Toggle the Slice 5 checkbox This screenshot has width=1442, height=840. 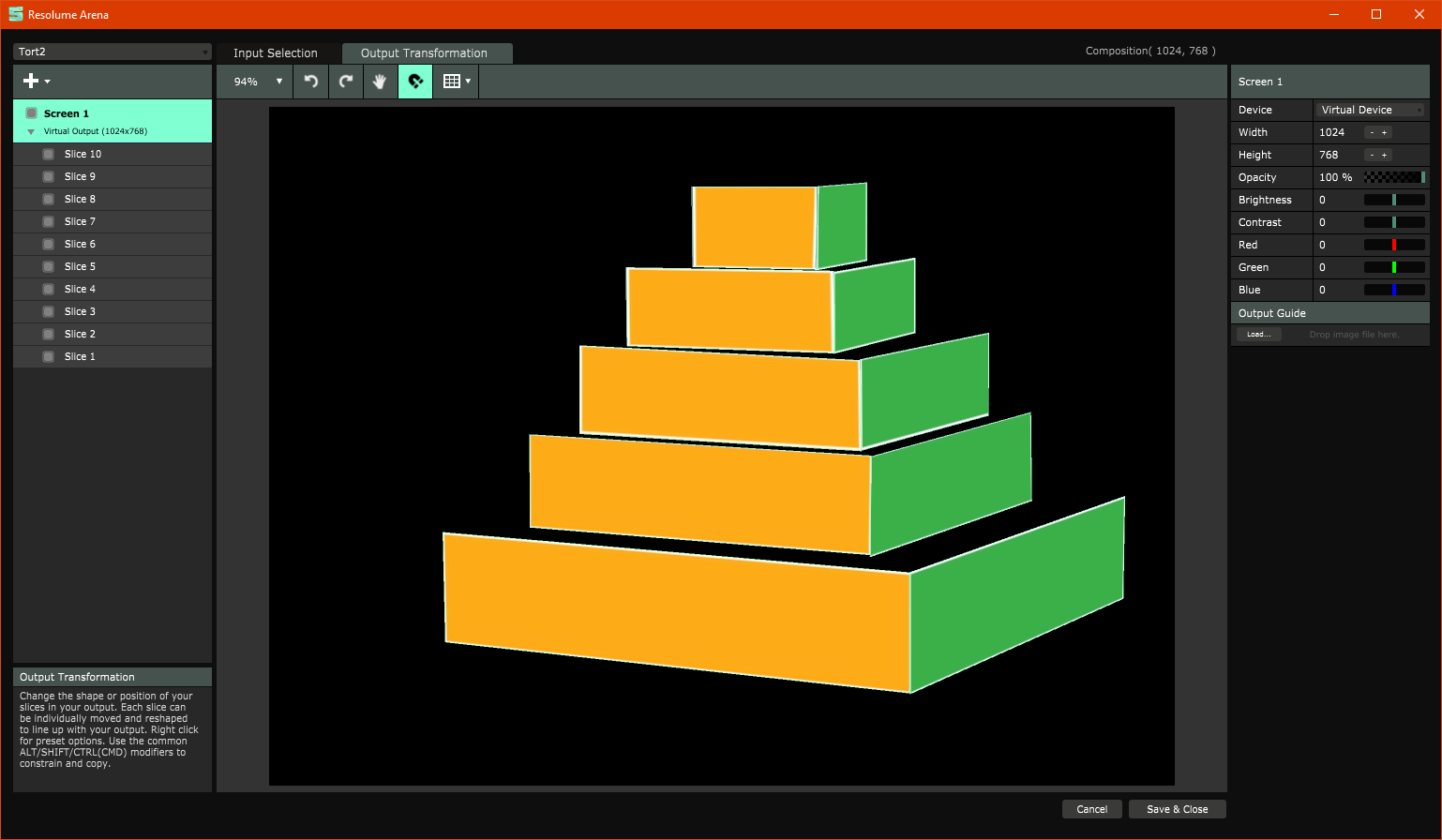[48, 266]
